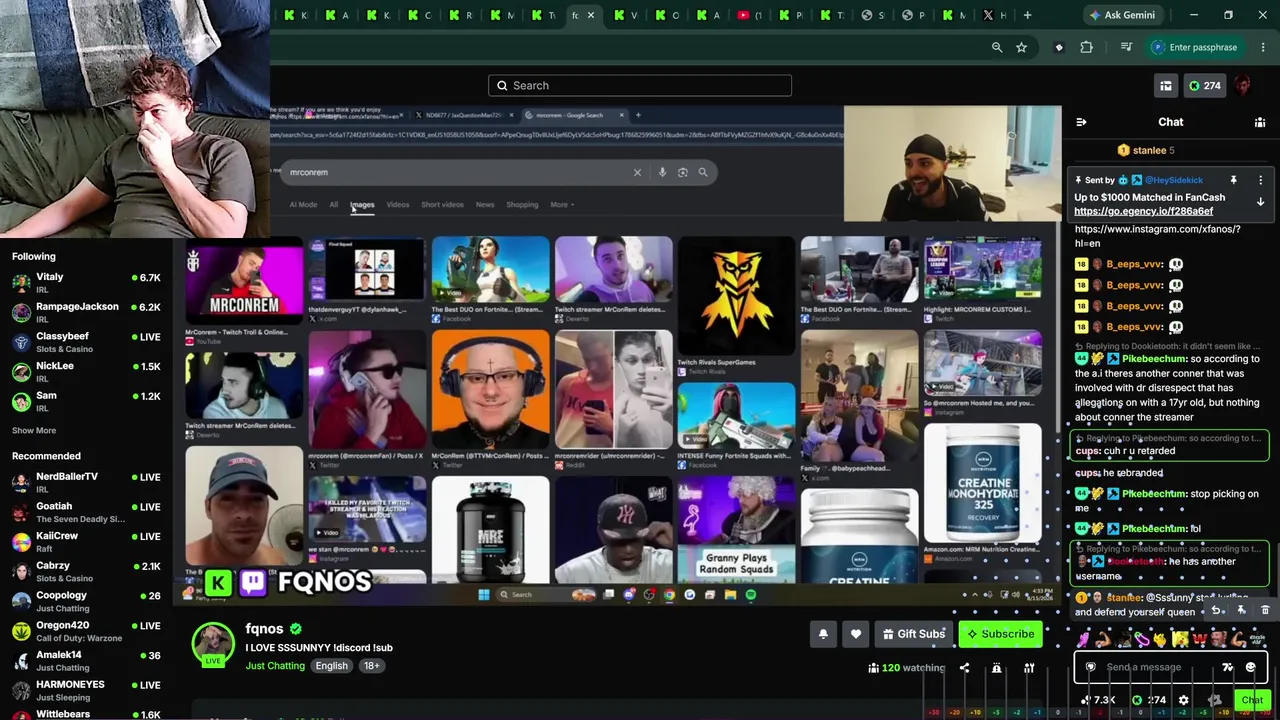Screen dimensions: 1280x720
Task: Open NickLee's IRL stream
Action: coord(86,371)
